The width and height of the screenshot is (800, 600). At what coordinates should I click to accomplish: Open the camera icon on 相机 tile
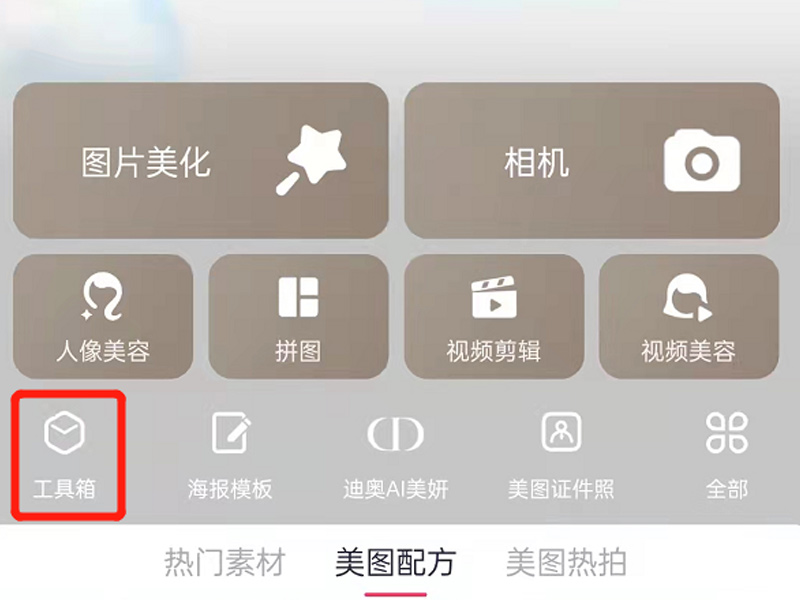click(702, 160)
